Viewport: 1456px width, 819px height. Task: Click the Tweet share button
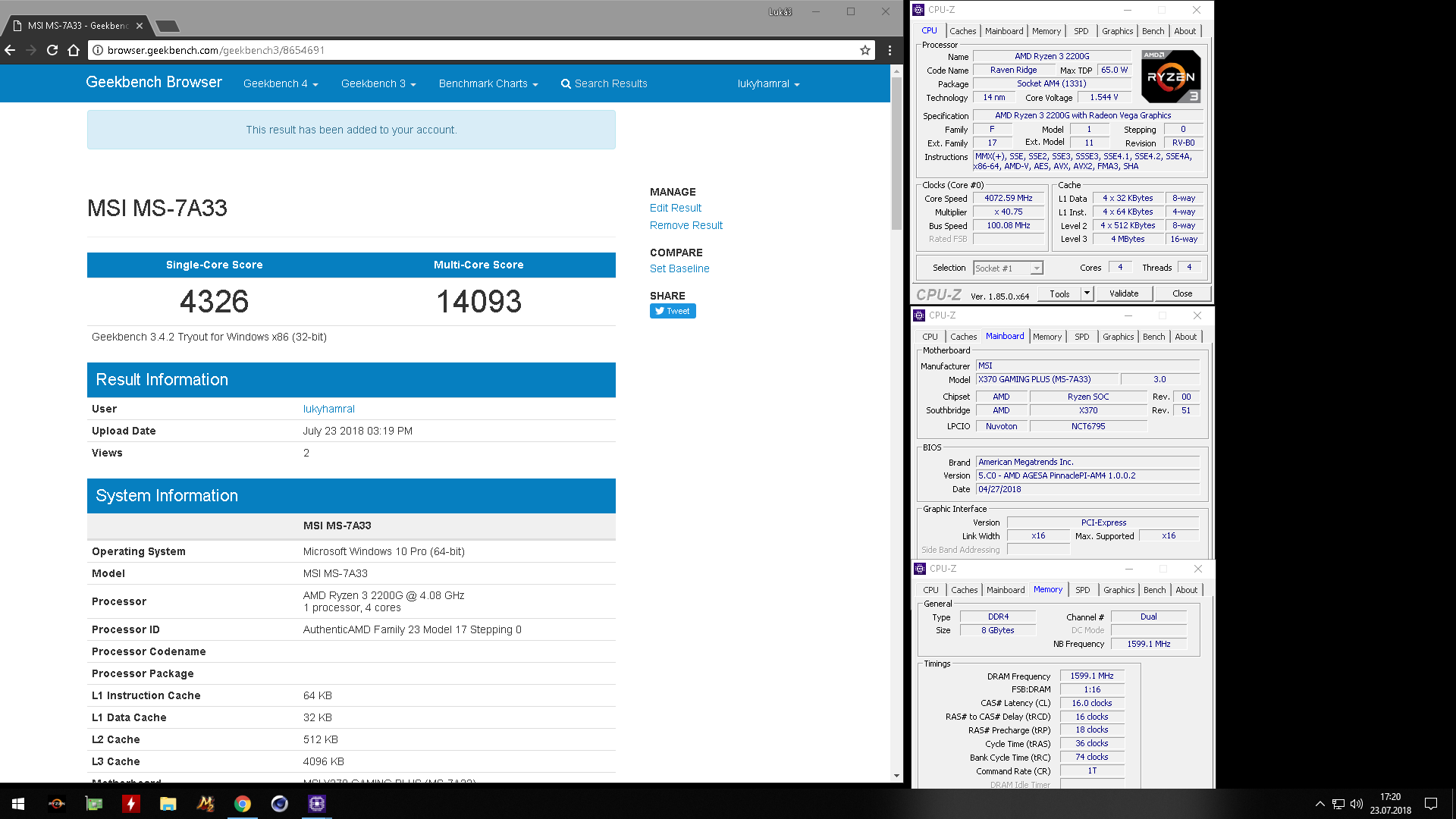673,311
